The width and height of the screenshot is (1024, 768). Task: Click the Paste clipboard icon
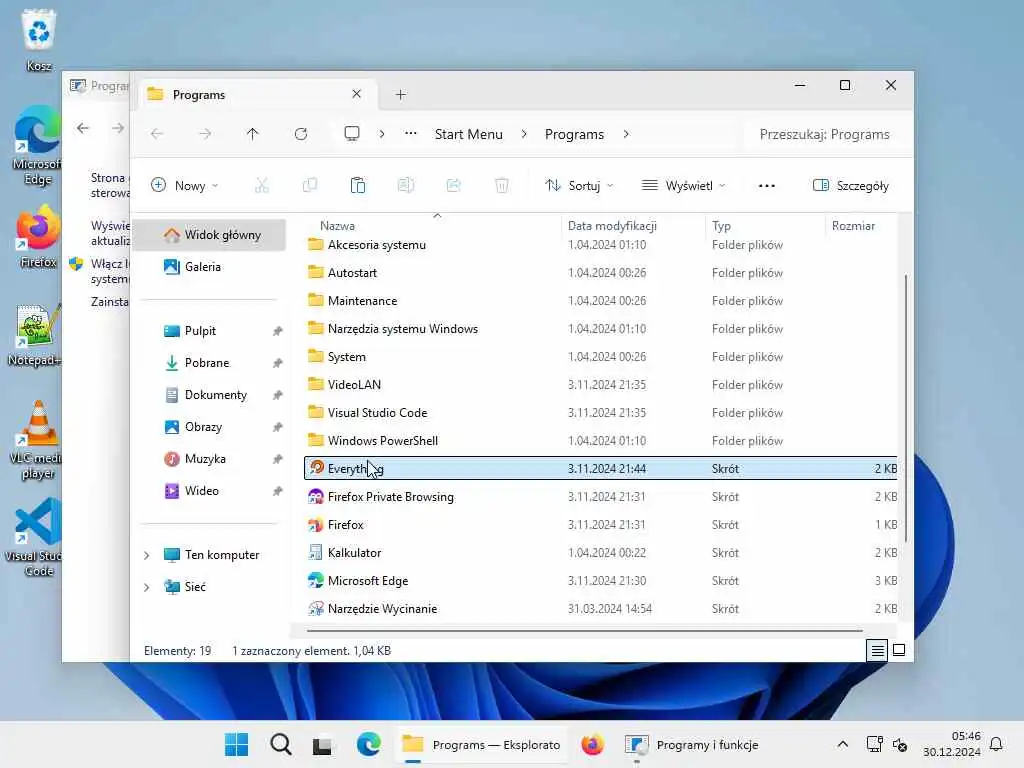click(x=358, y=185)
